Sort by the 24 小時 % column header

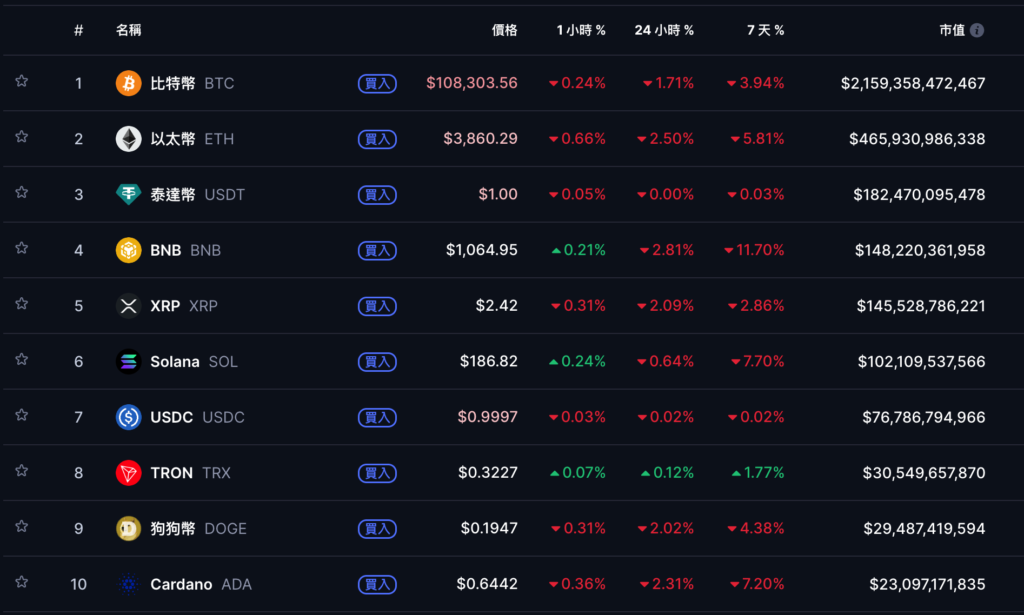point(664,30)
